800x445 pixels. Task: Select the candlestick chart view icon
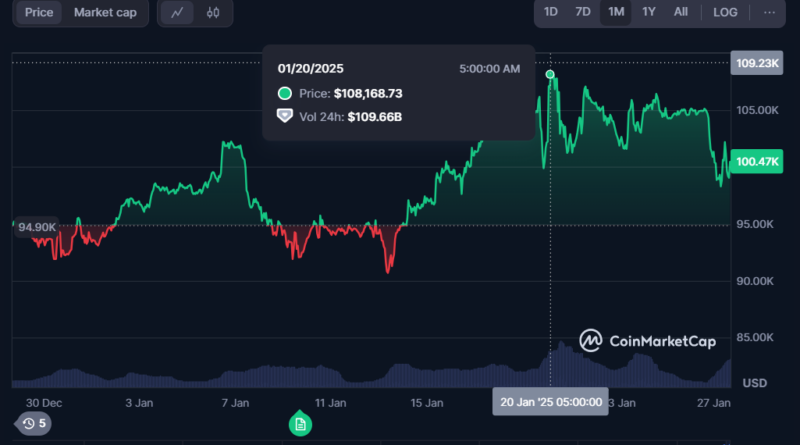point(213,12)
